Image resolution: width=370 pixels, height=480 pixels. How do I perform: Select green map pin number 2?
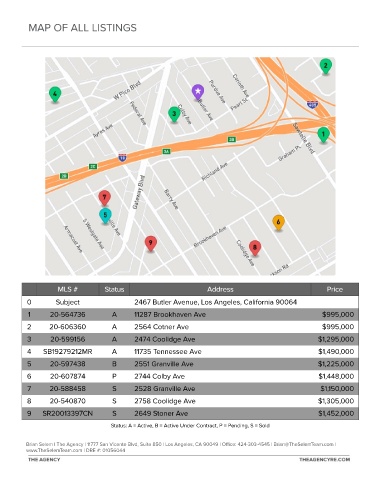(x=326, y=66)
